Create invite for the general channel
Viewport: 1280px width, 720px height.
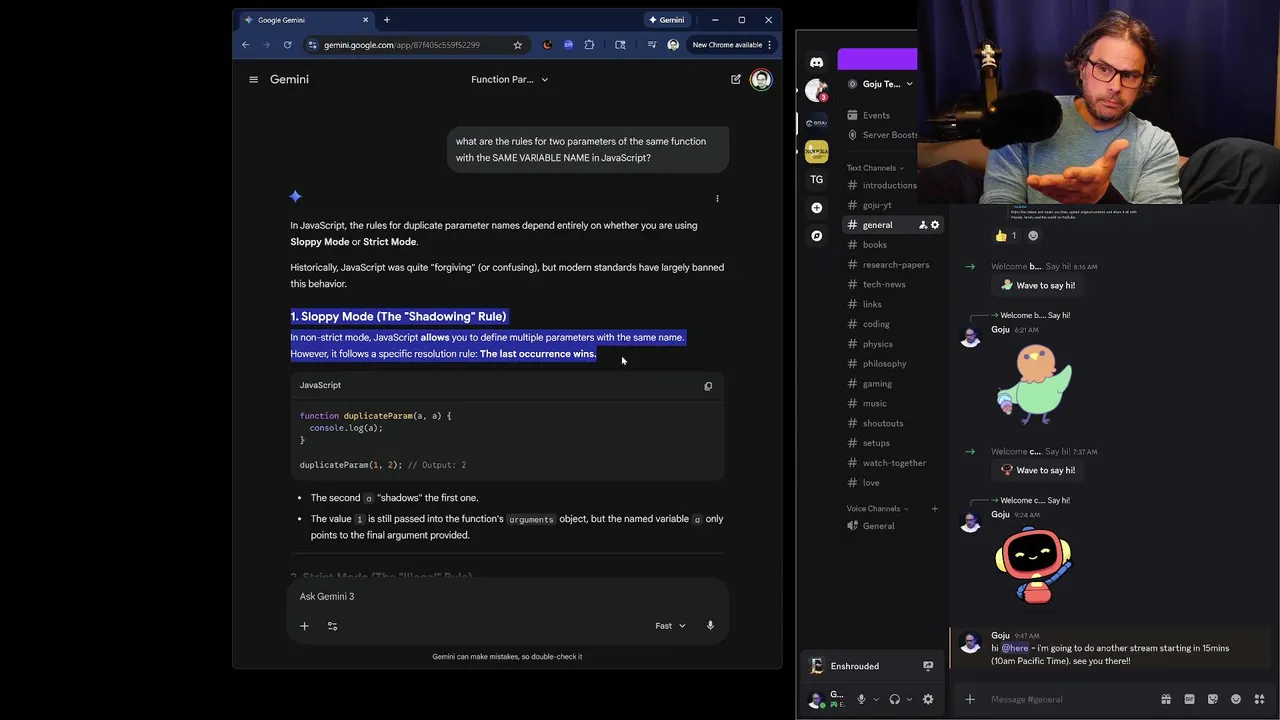click(x=923, y=225)
